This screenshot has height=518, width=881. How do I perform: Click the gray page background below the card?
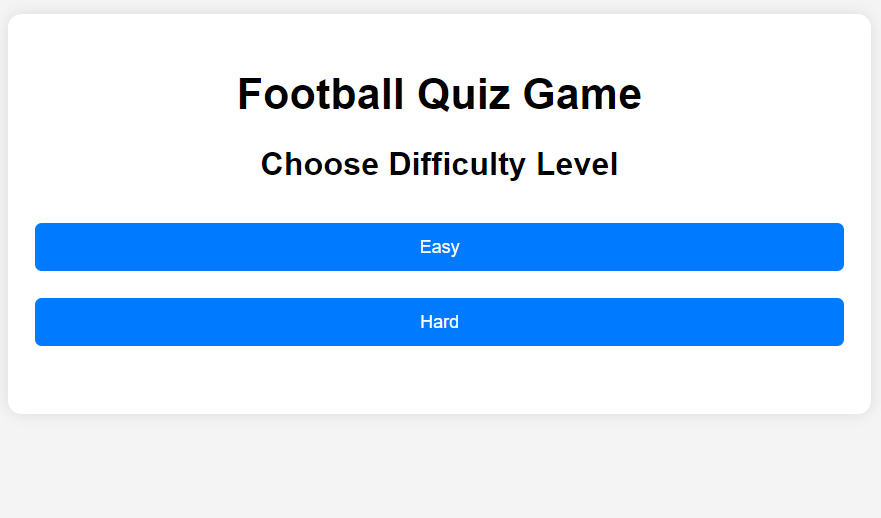pyautogui.click(x=439, y=466)
